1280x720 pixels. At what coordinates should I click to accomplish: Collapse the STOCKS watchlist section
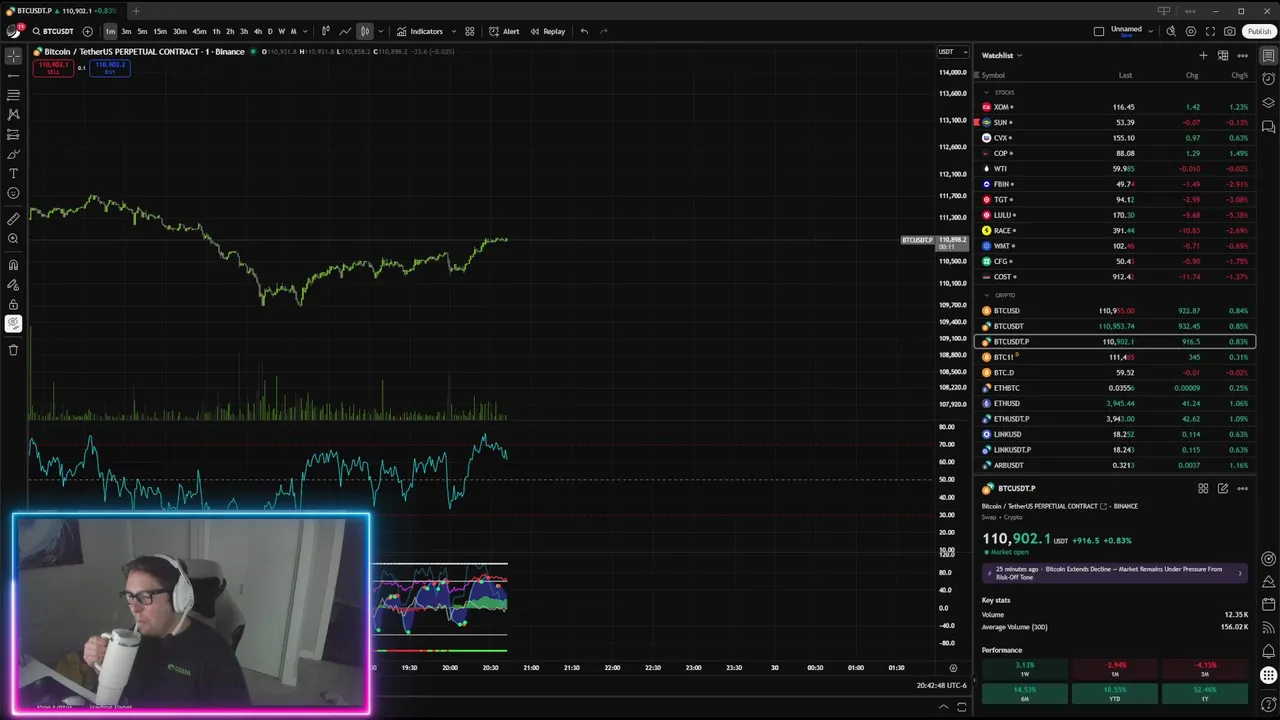click(x=986, y=92)
